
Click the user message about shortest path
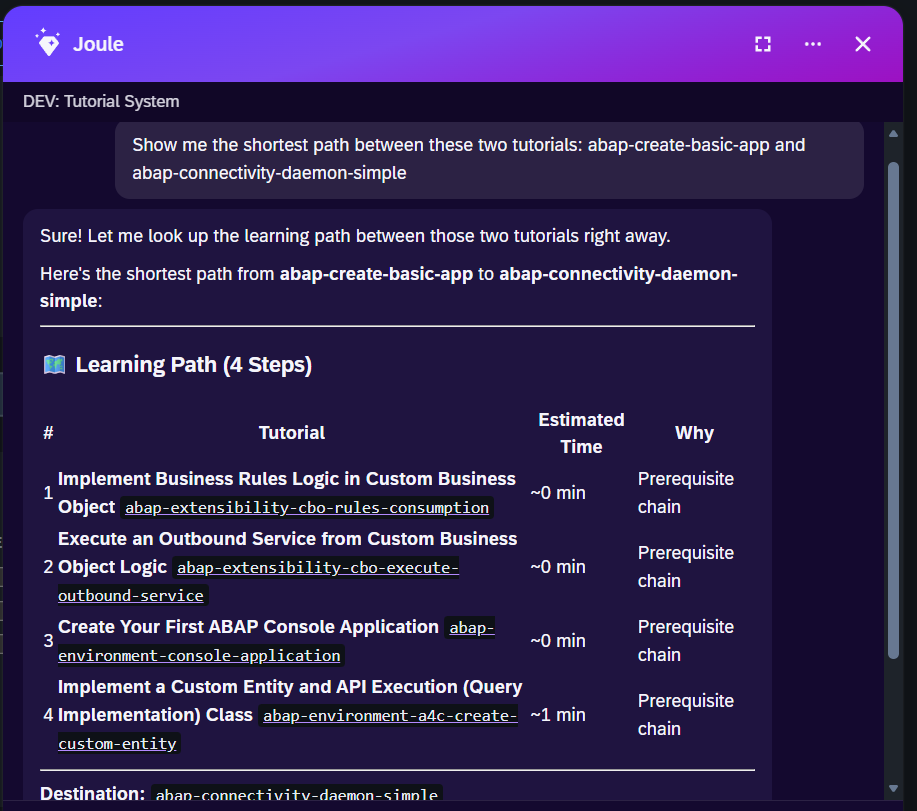pos(489,159)
